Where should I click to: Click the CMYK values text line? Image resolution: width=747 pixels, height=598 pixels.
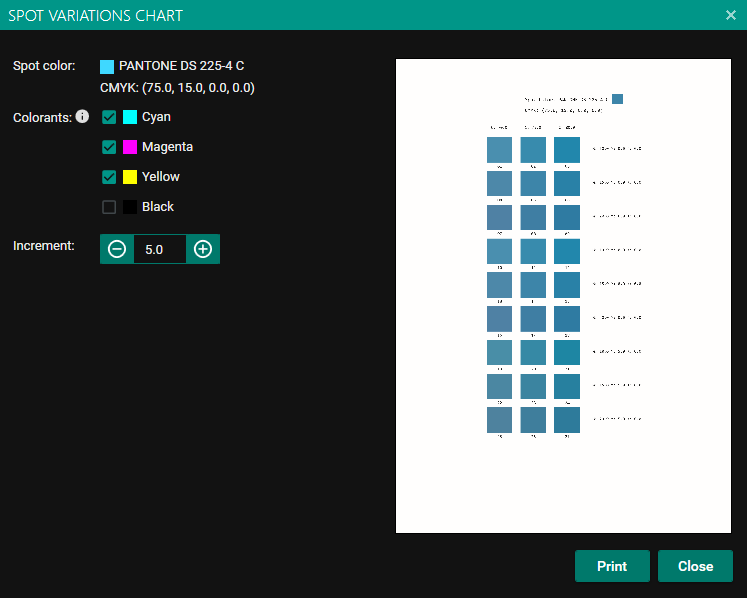(177, 88)
